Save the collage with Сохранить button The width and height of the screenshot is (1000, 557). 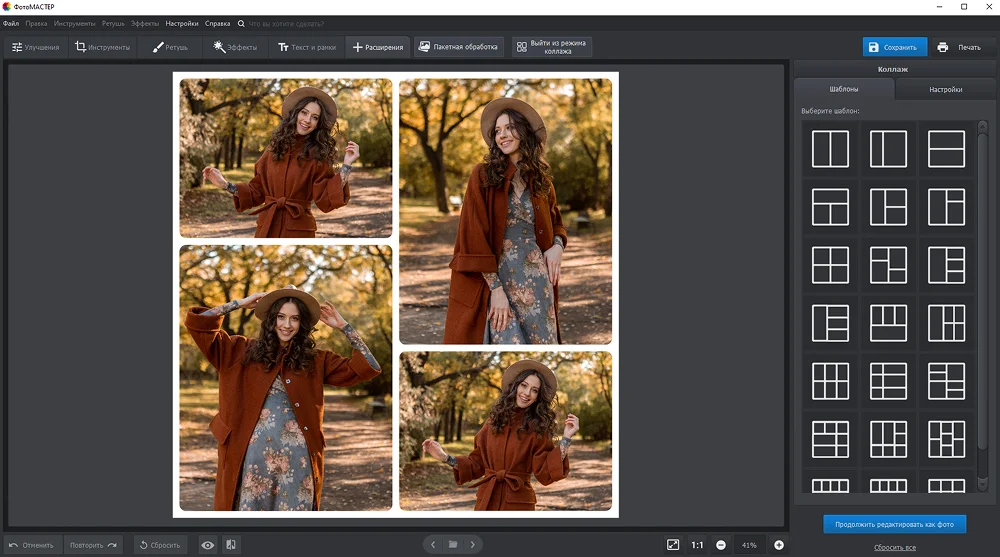pyautogui.click(x=895, y=47)
